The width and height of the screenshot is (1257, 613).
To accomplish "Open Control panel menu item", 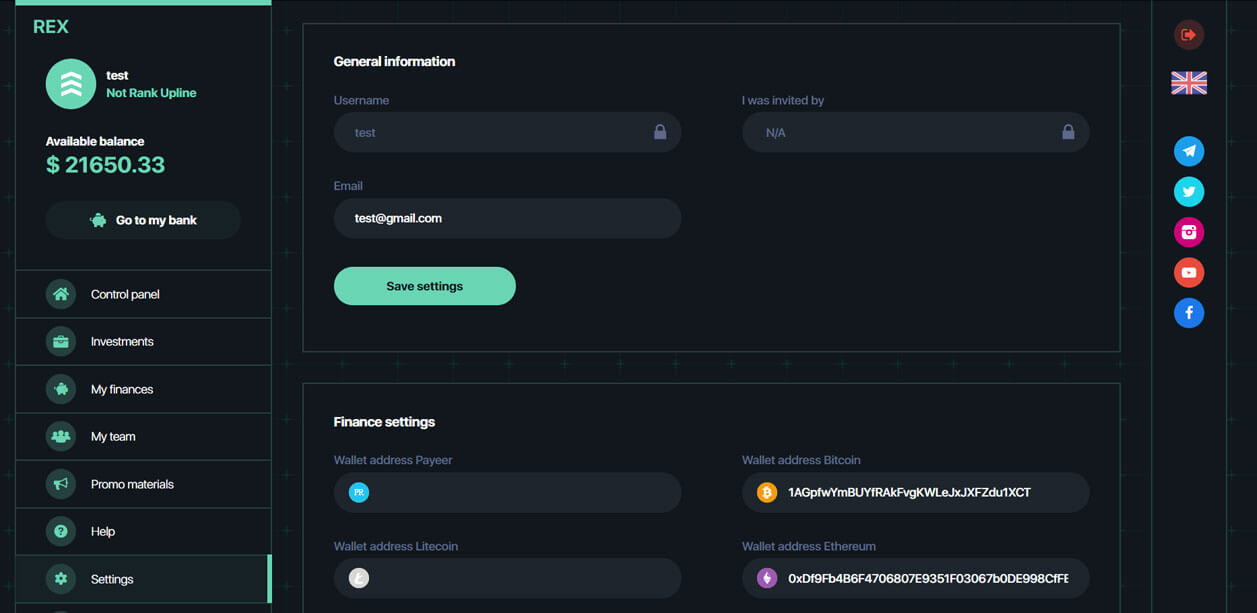I will 143,294.
